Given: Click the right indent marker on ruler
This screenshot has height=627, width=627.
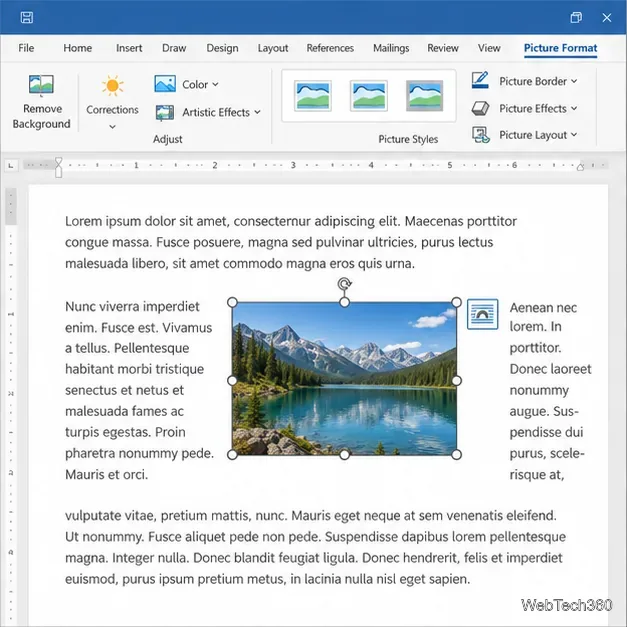Looking at the screenshot, I should 580,167.
